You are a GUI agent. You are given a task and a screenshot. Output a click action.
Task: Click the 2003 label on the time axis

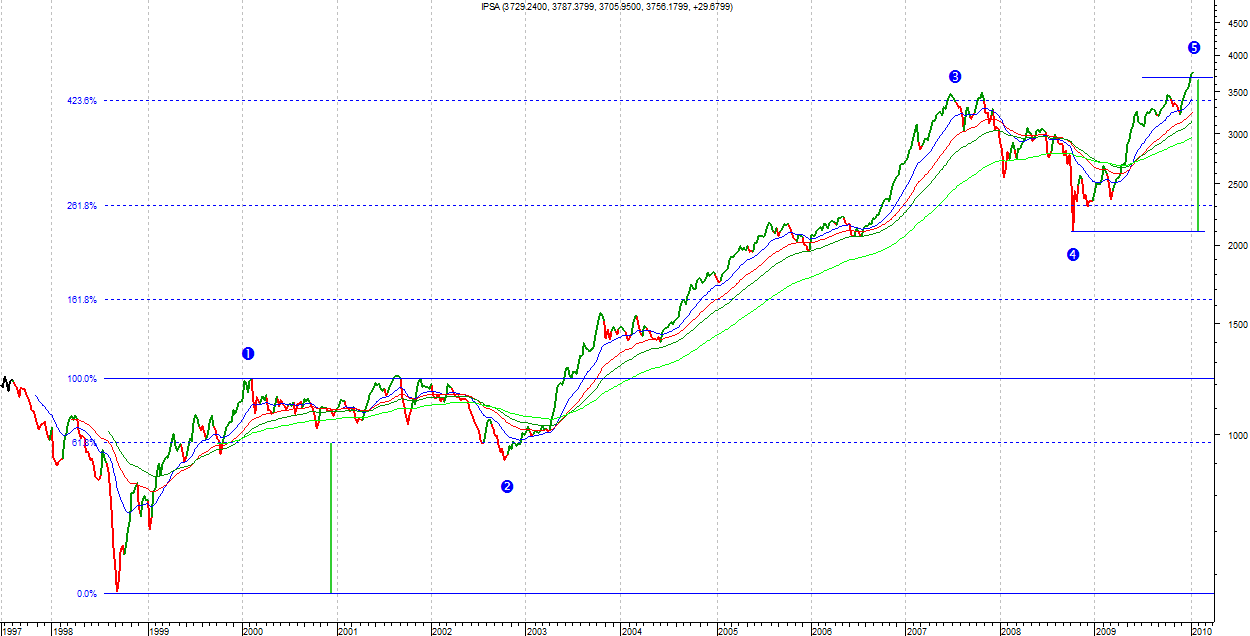[536, 631]
